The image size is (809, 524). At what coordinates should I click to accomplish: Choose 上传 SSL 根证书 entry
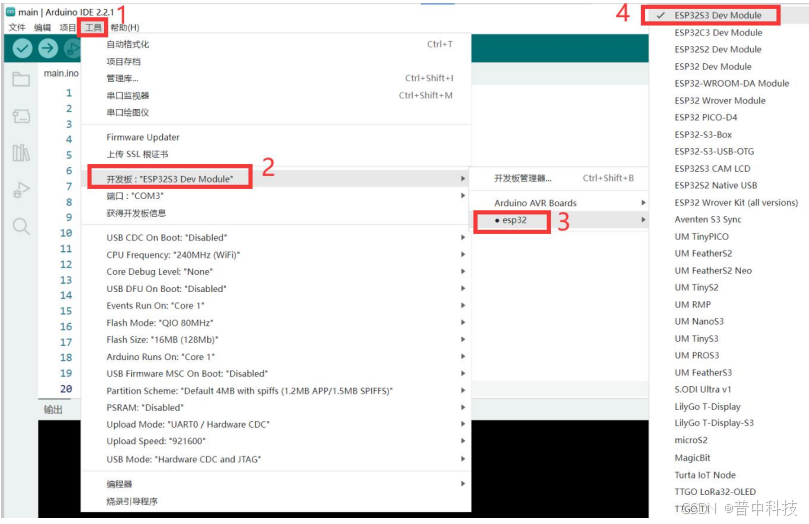[x=276, y=154]
